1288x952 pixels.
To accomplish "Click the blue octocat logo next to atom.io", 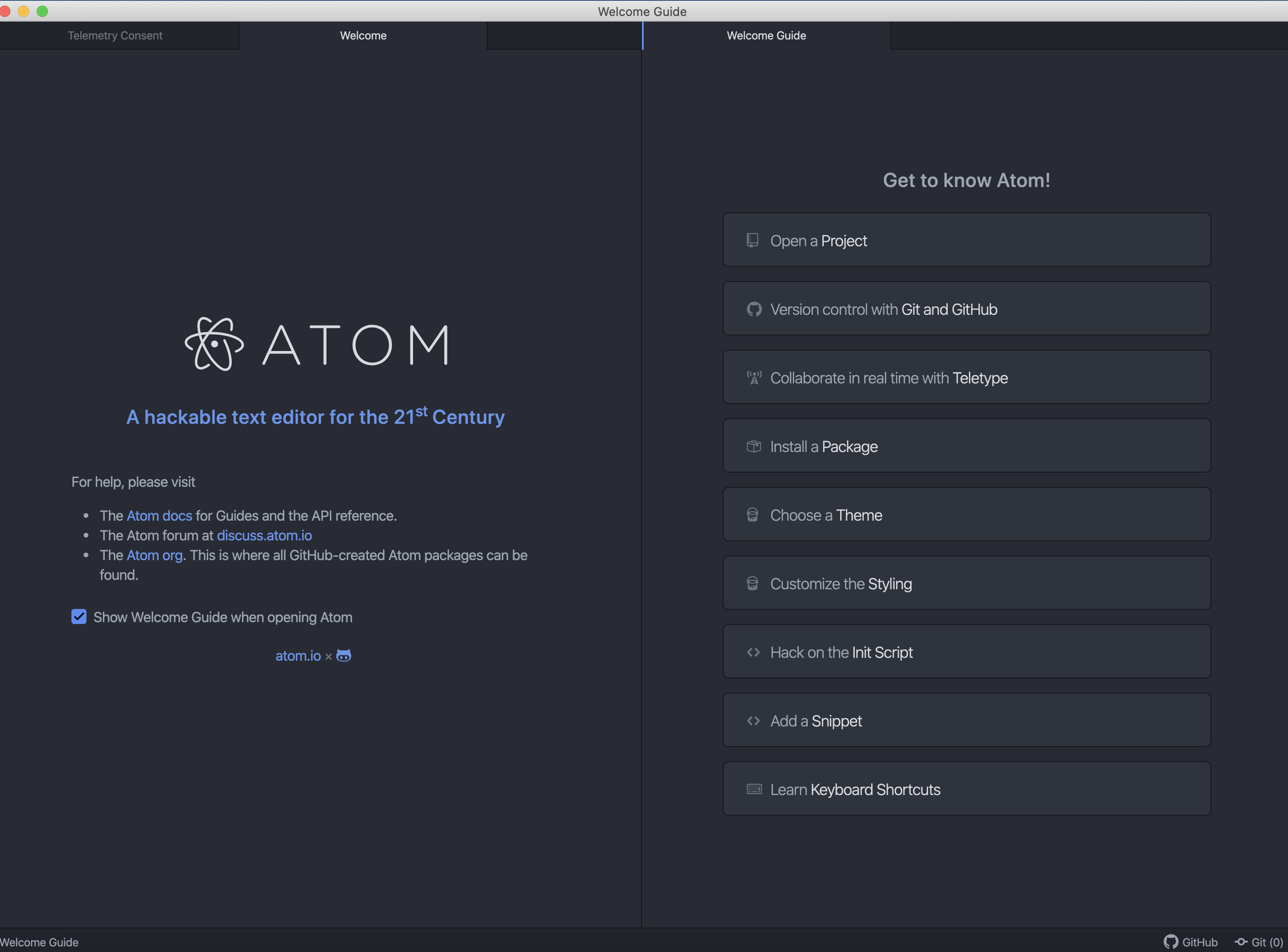I will click(x=343, y=656).
